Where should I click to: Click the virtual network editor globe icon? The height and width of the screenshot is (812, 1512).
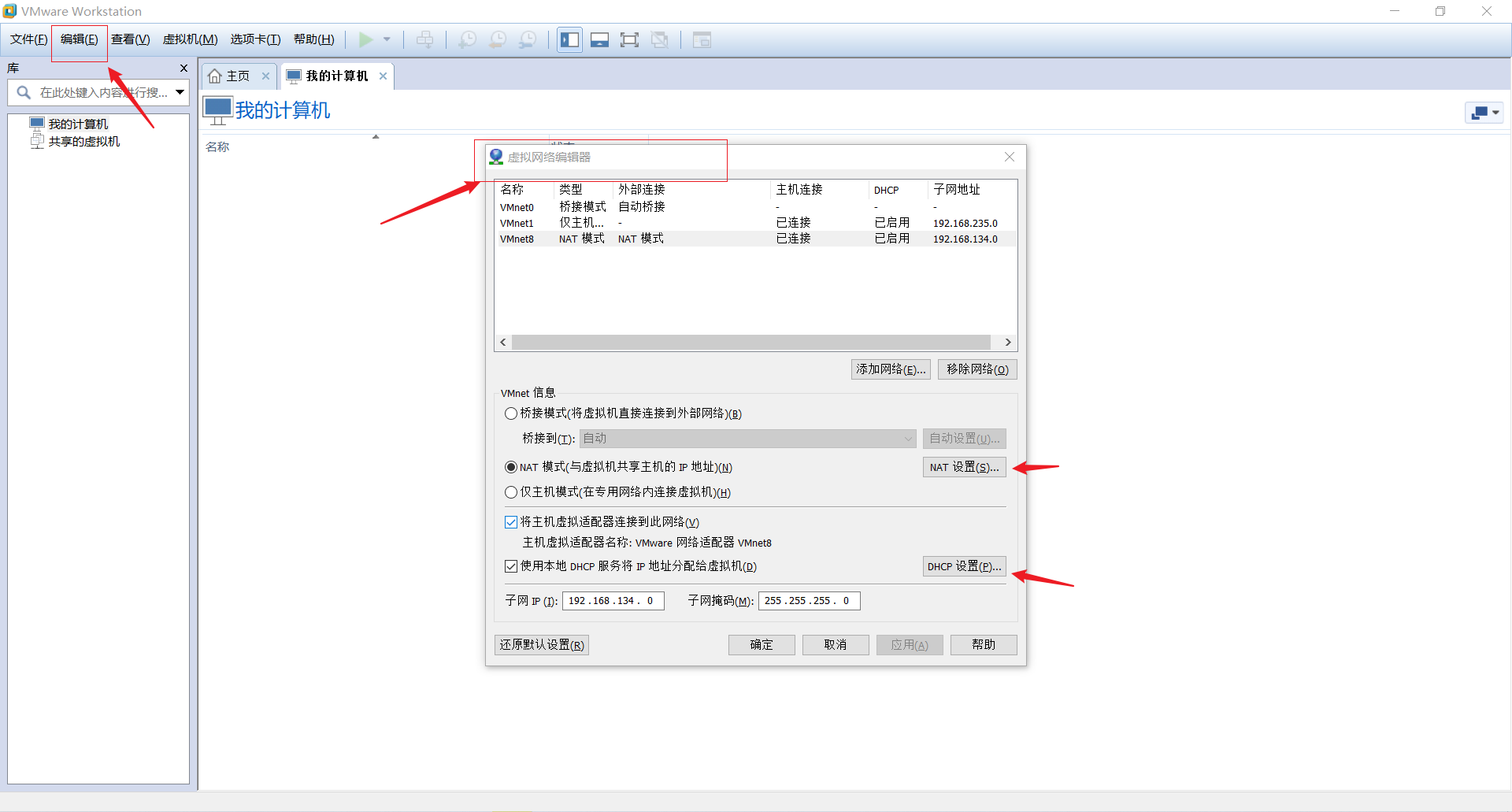coord(496,157)
